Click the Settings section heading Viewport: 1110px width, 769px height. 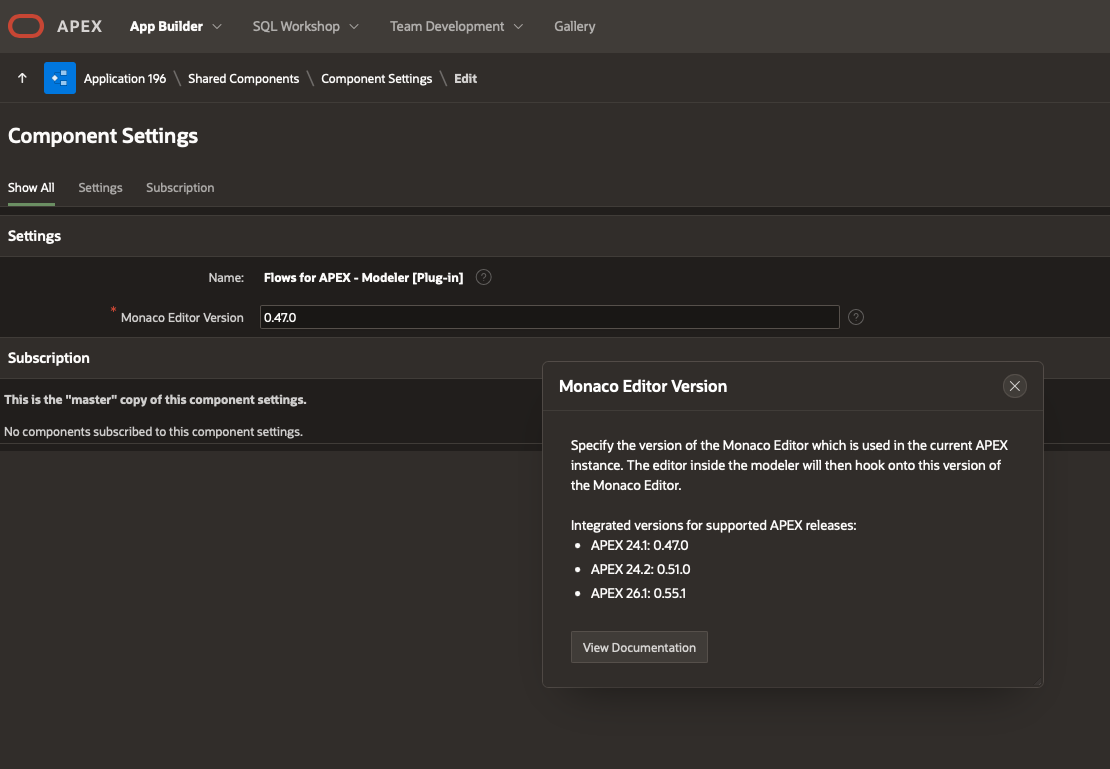pyautogui.click(x=34, y=236)
